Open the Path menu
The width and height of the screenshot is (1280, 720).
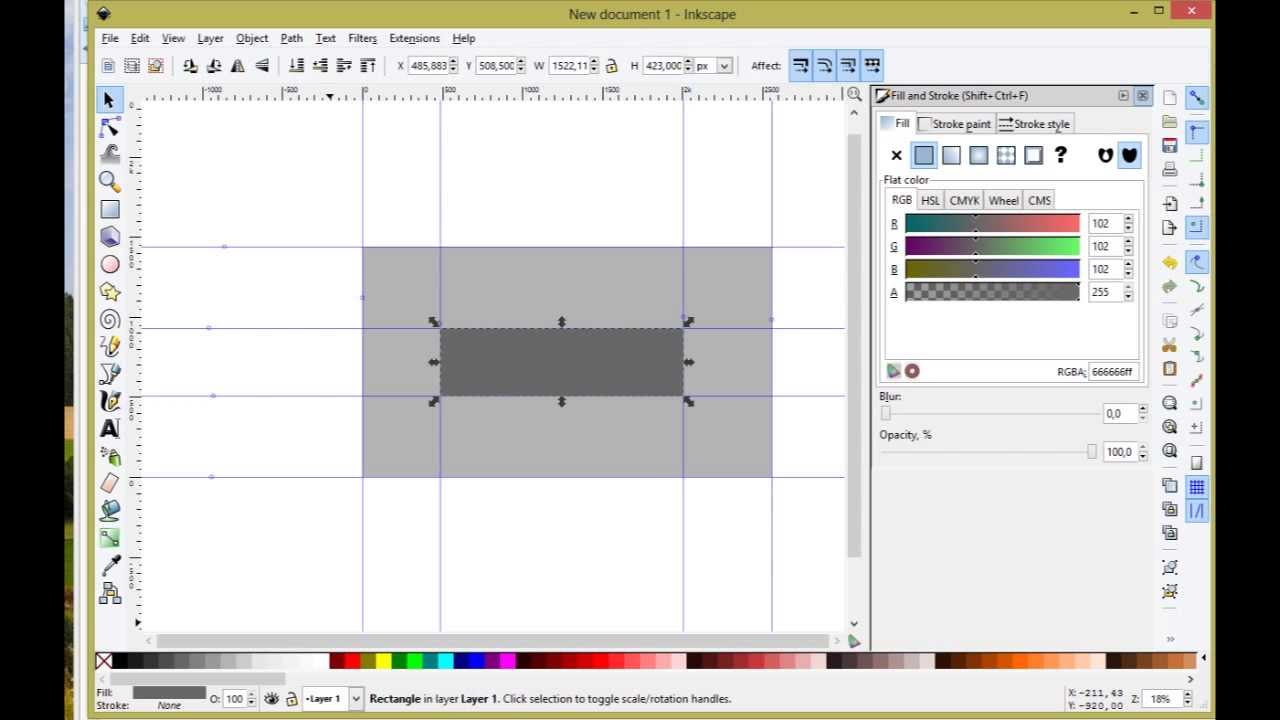pyautogui.click(x=291, y=38)
